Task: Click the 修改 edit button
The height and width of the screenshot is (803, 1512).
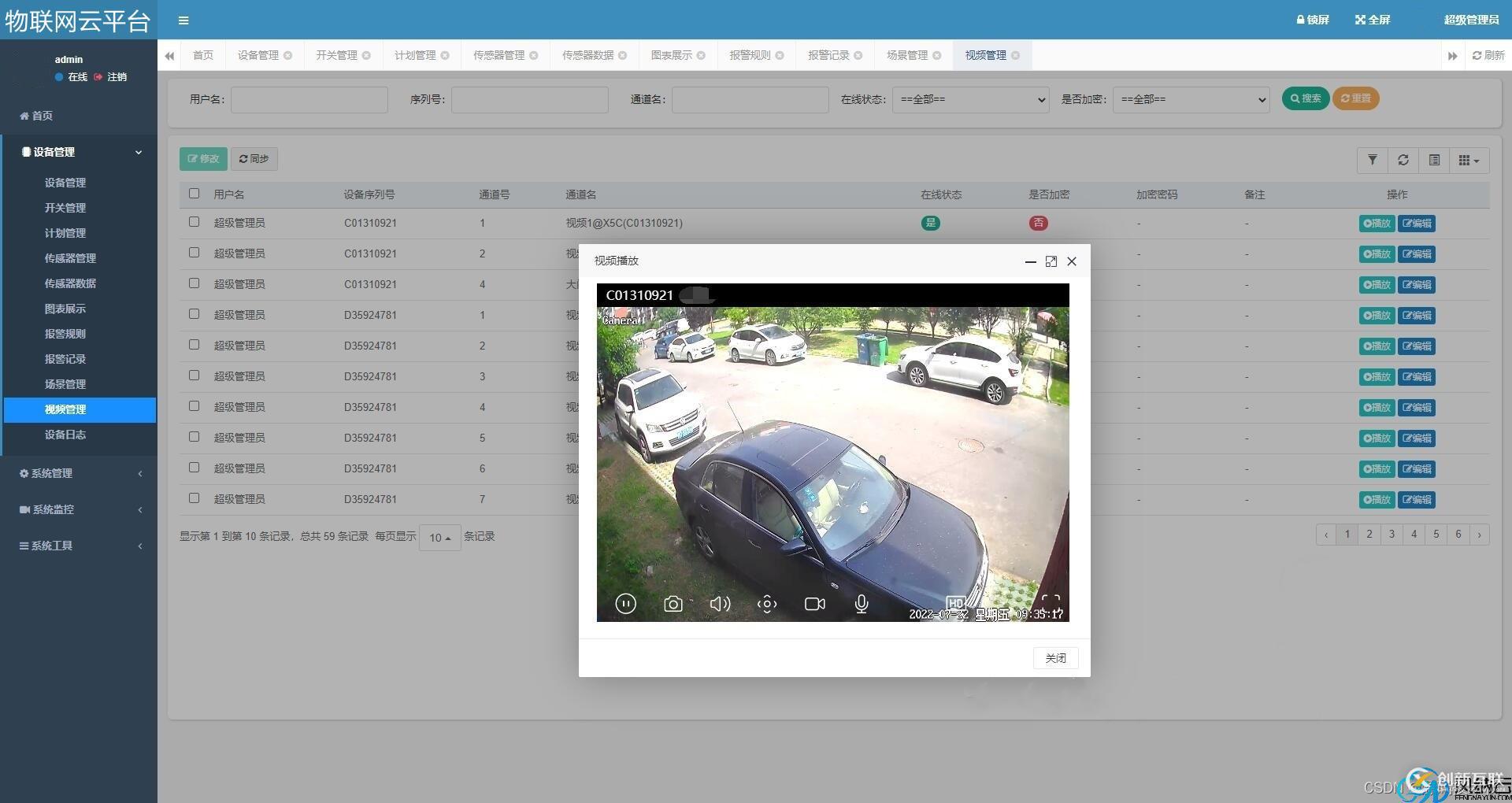Action: point(203,159)
